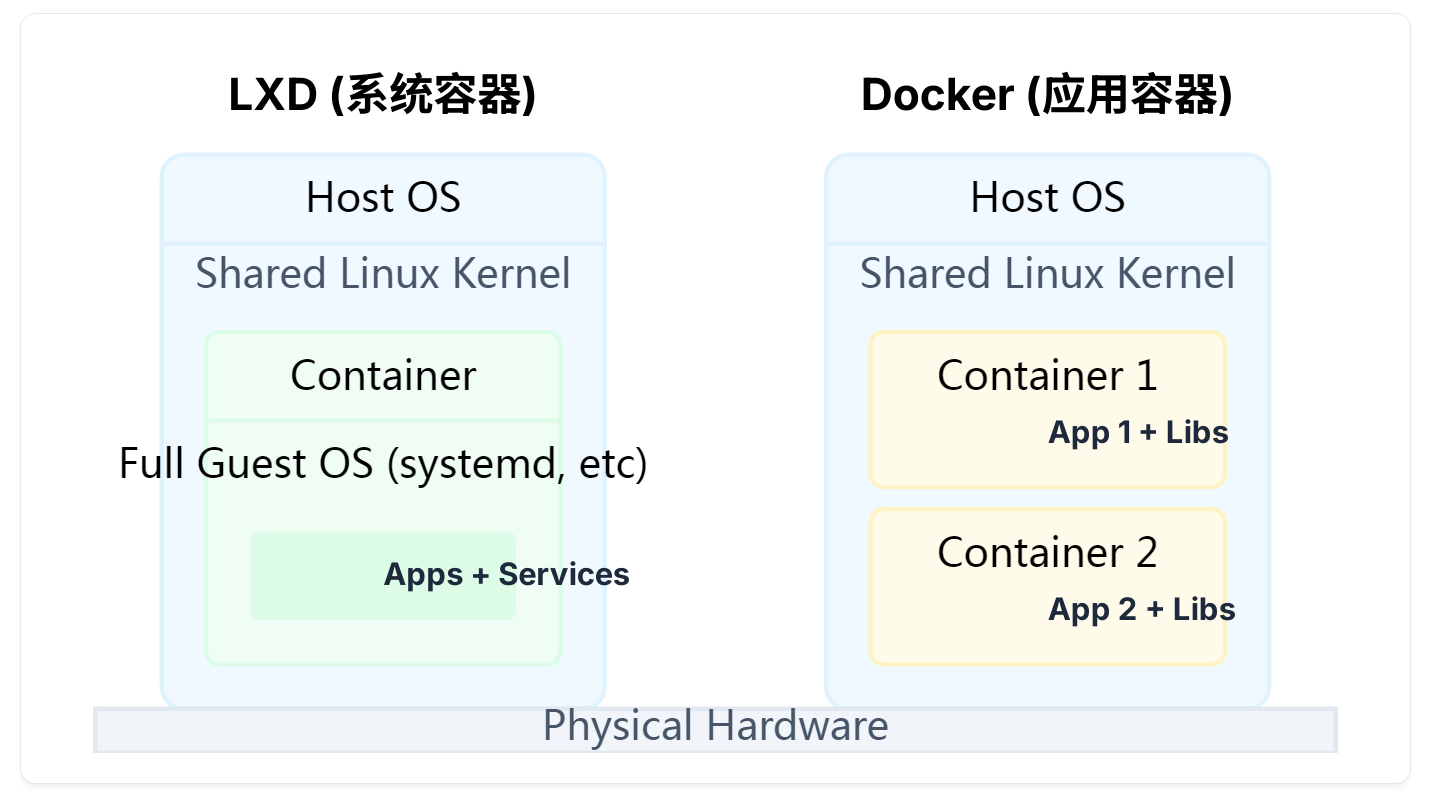The height and width of the screenshot is (803, 1432).
Task: Click Shared Linux Kernel in the Docker column
Action: pos(1047,274)
